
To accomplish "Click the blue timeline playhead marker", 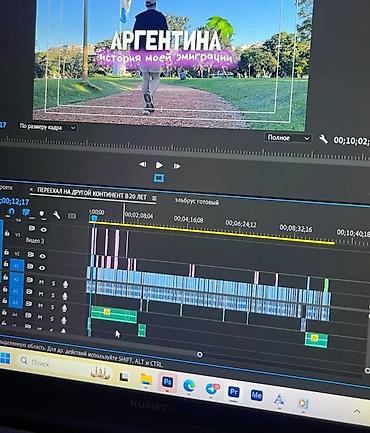I will click(x=94, y=218).
